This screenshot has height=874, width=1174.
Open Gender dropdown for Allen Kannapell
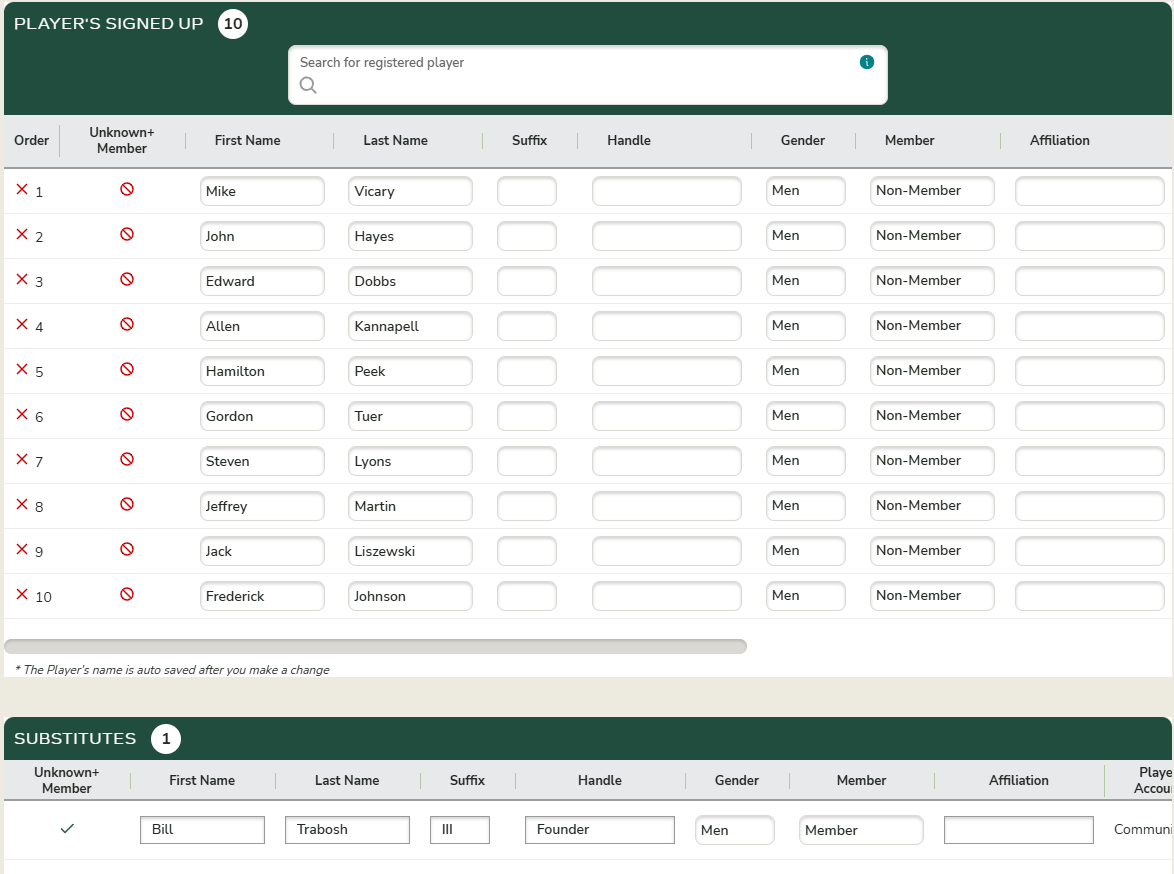(x=805, y=326)
